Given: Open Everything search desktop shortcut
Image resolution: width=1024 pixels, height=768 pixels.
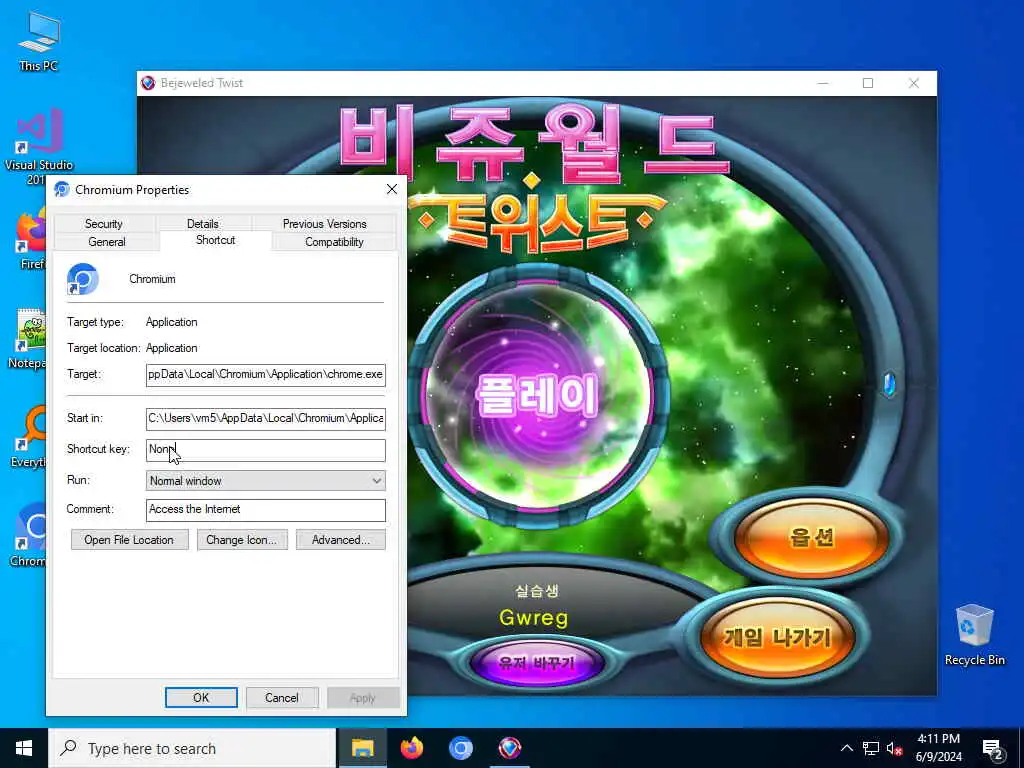Looking at the screenshot, I should pyautogui.click(x=29, y=436).
